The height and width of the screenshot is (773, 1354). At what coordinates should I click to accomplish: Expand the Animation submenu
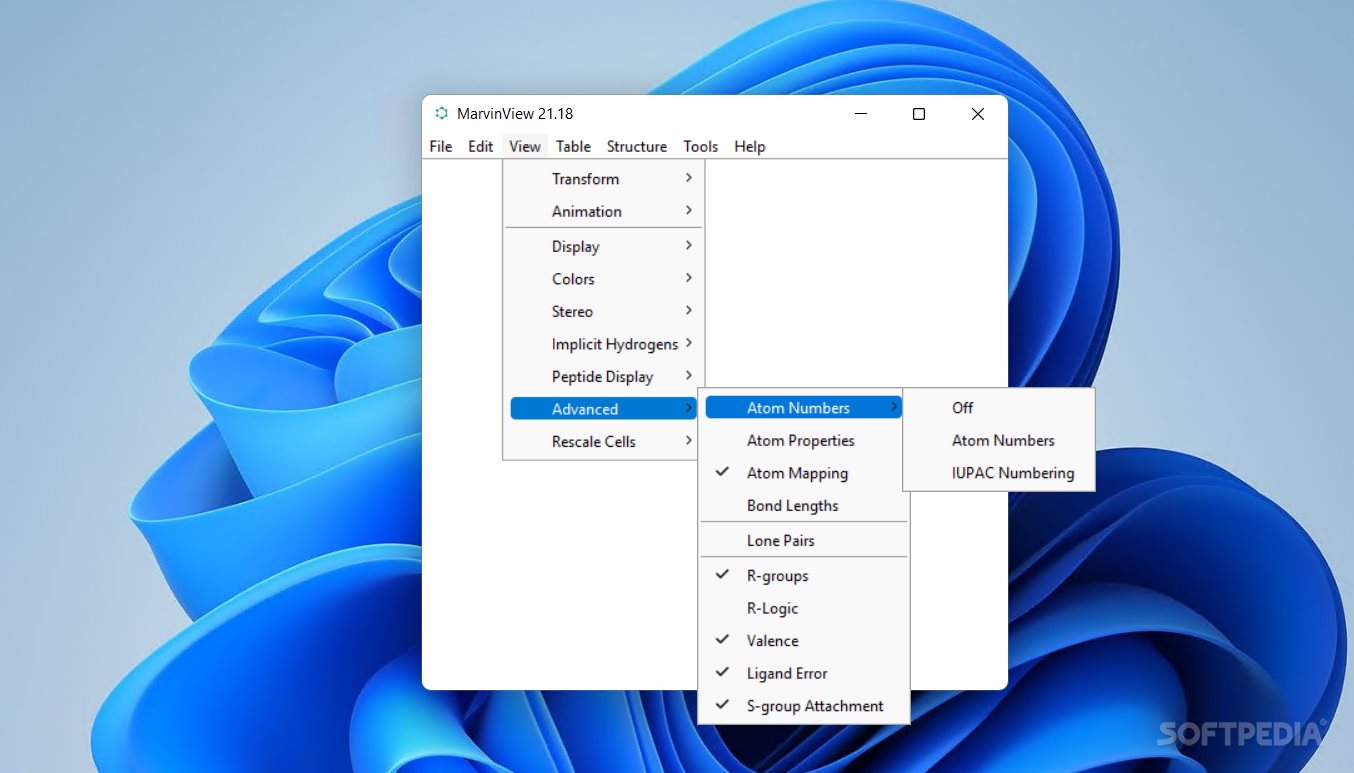603,211
